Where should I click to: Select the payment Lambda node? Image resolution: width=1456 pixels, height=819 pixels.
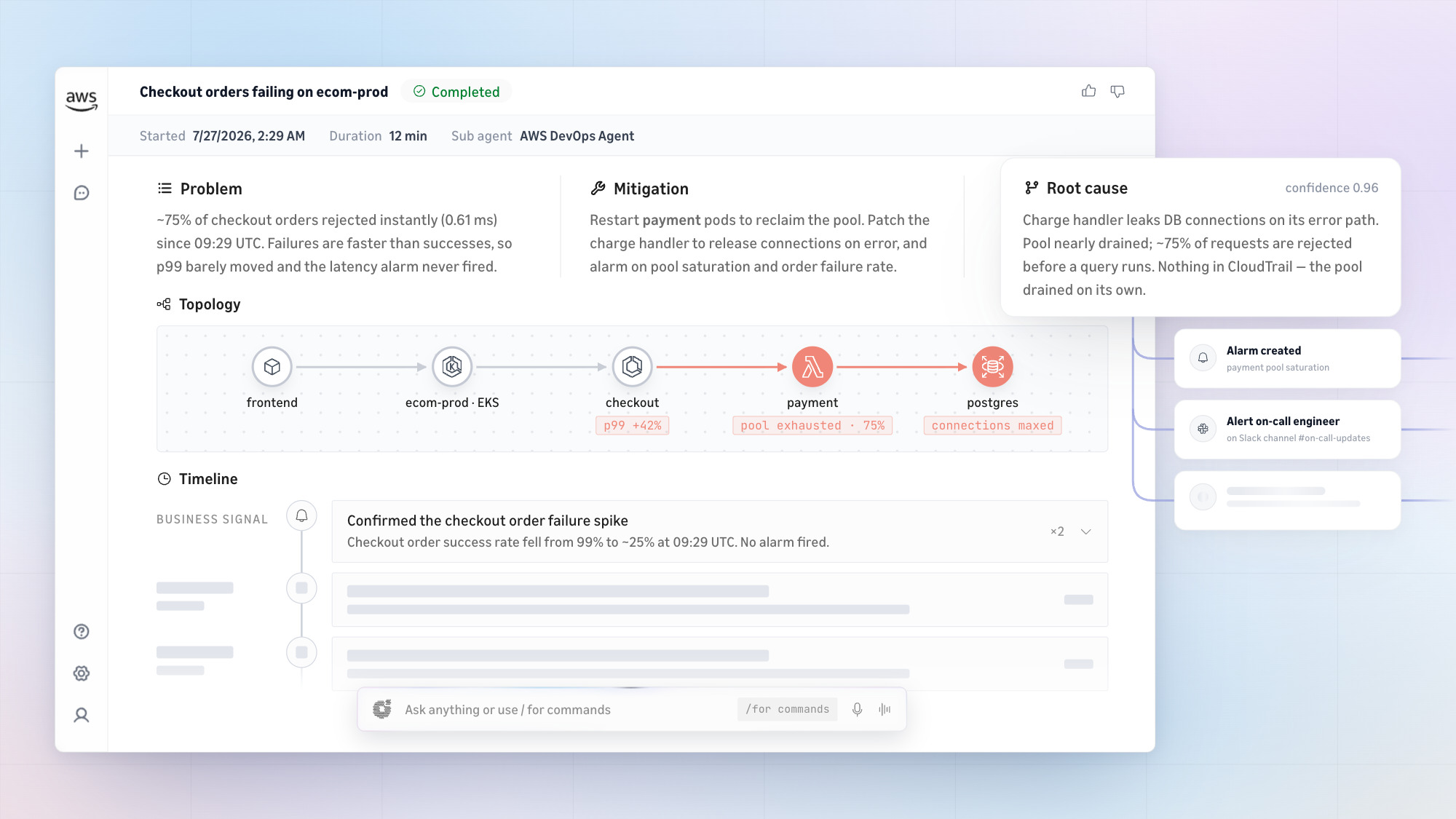coord(812,367)
